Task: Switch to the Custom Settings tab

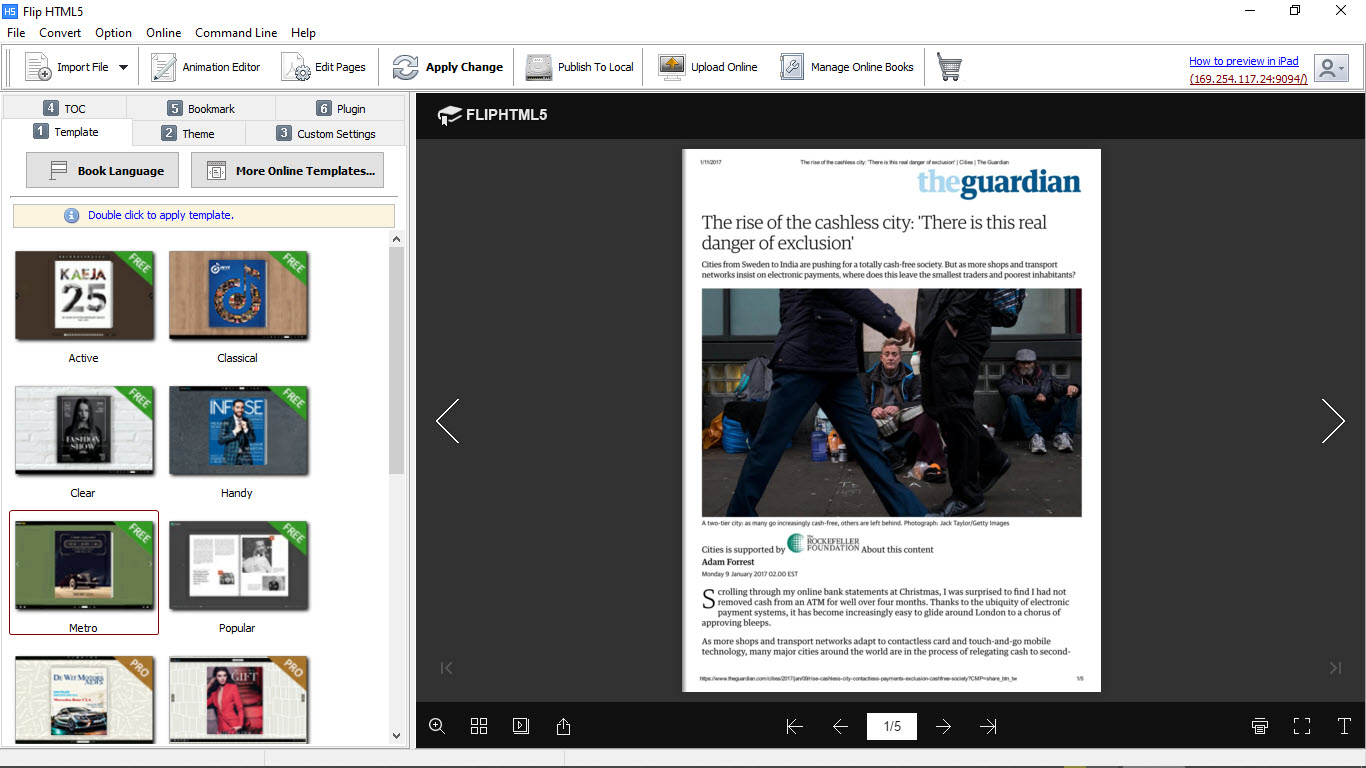Action: click(x=326, y=133)
